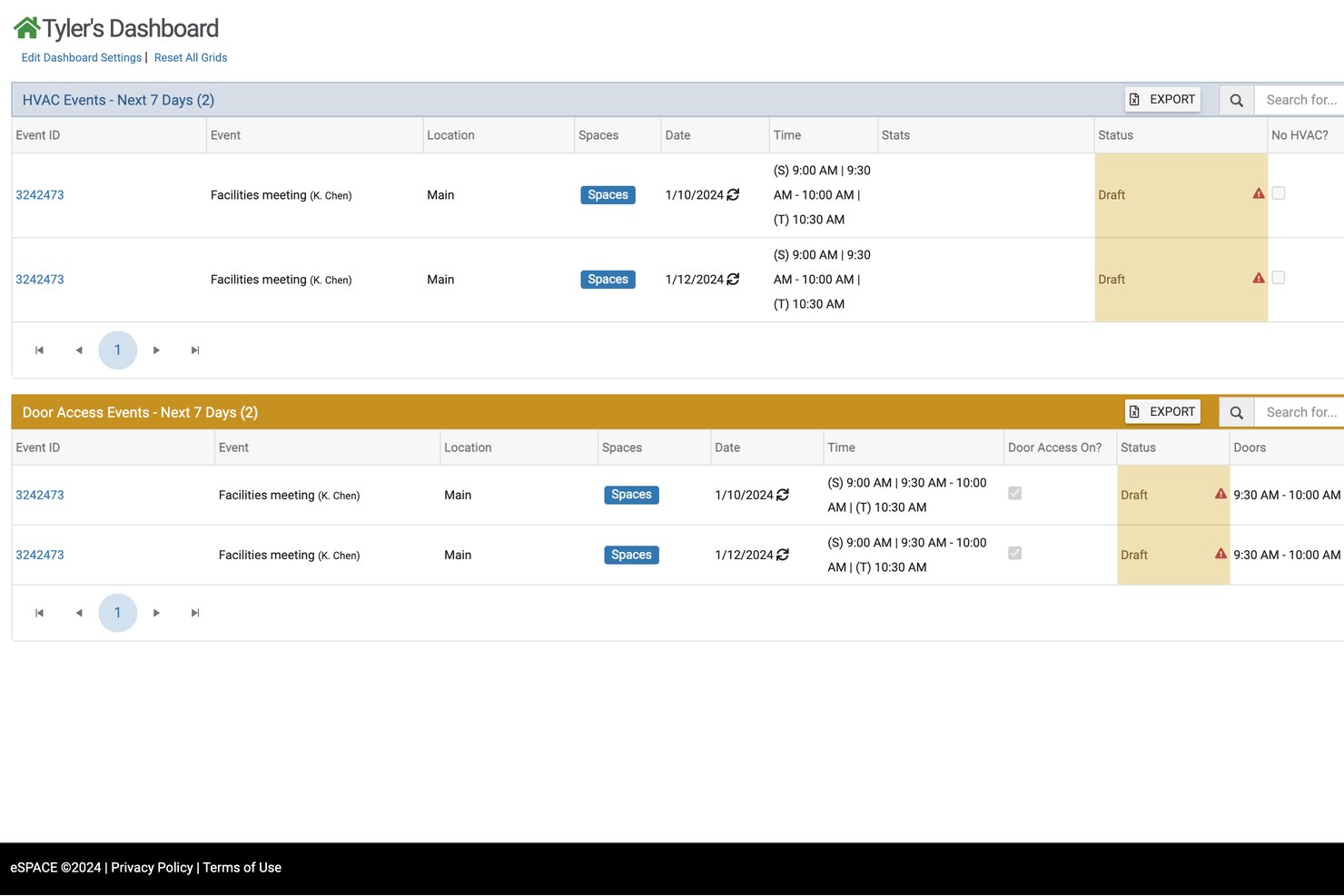Click the recurring icon next to 1/10/2024 in Door Access grid
The image size is (1344, 896).
783,495
